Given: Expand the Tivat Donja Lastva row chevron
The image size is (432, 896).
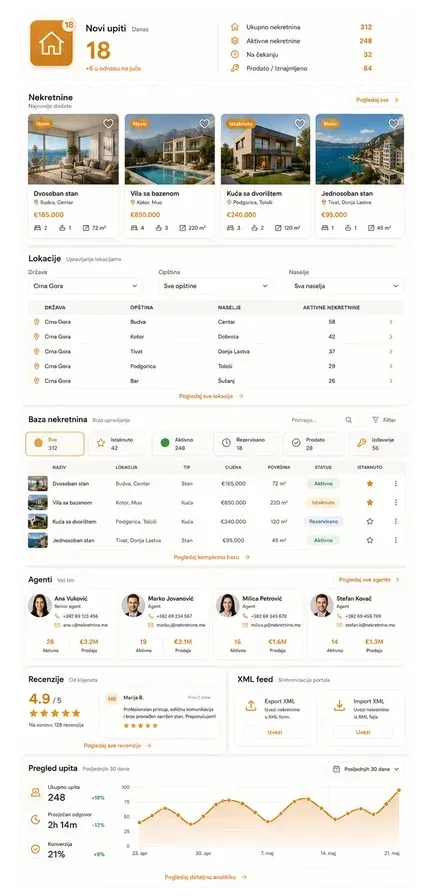Looking at the screenshot, I should (391, 351).
